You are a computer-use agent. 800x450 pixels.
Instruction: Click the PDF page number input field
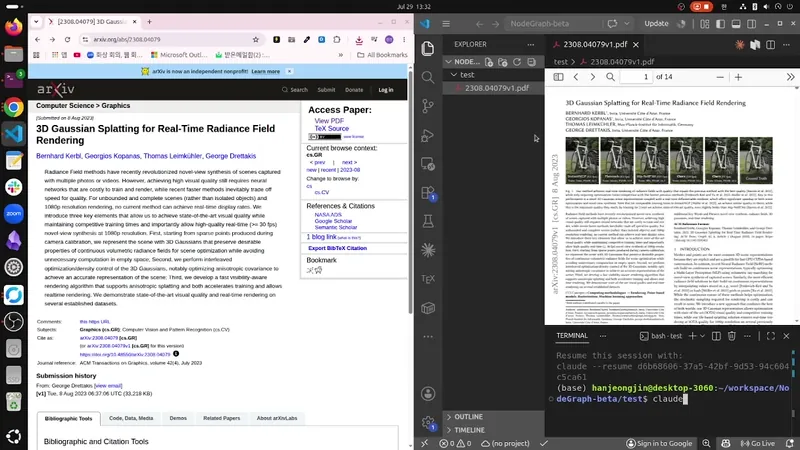click(636, 77)
